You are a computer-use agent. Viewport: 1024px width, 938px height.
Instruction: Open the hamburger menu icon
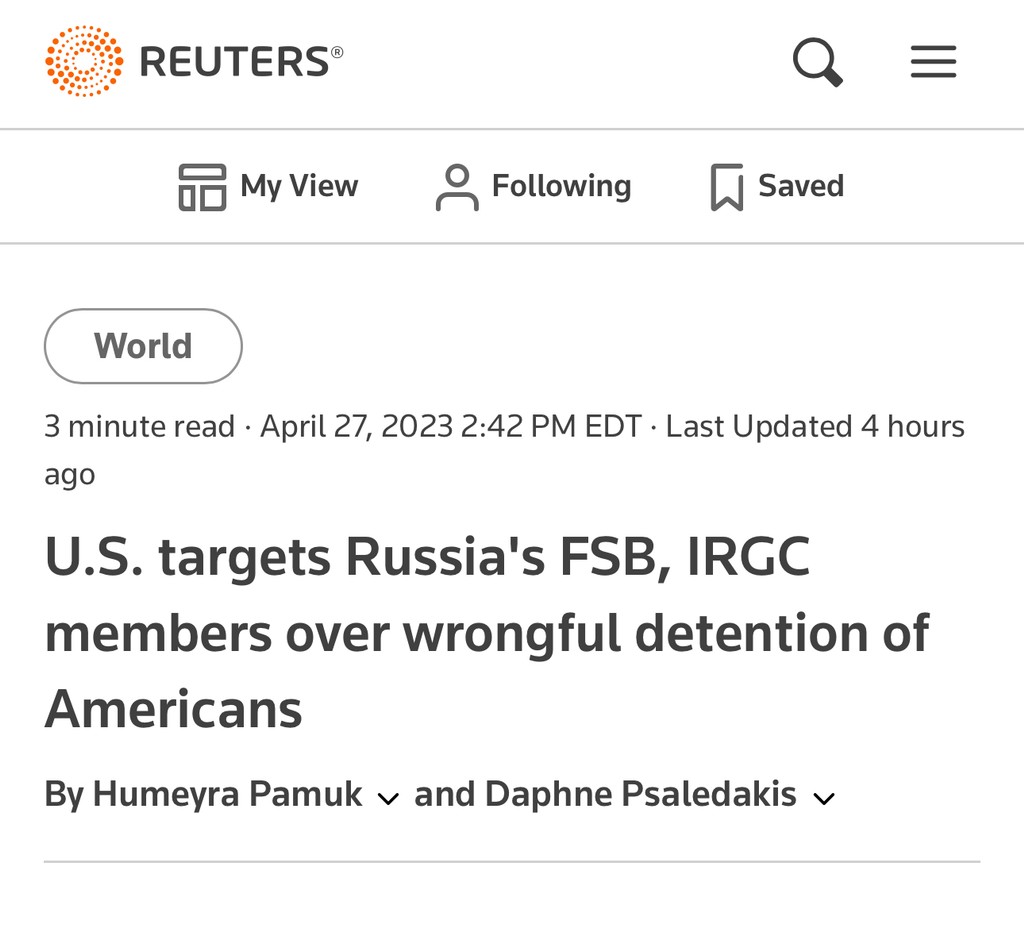[x=933, y=61]
